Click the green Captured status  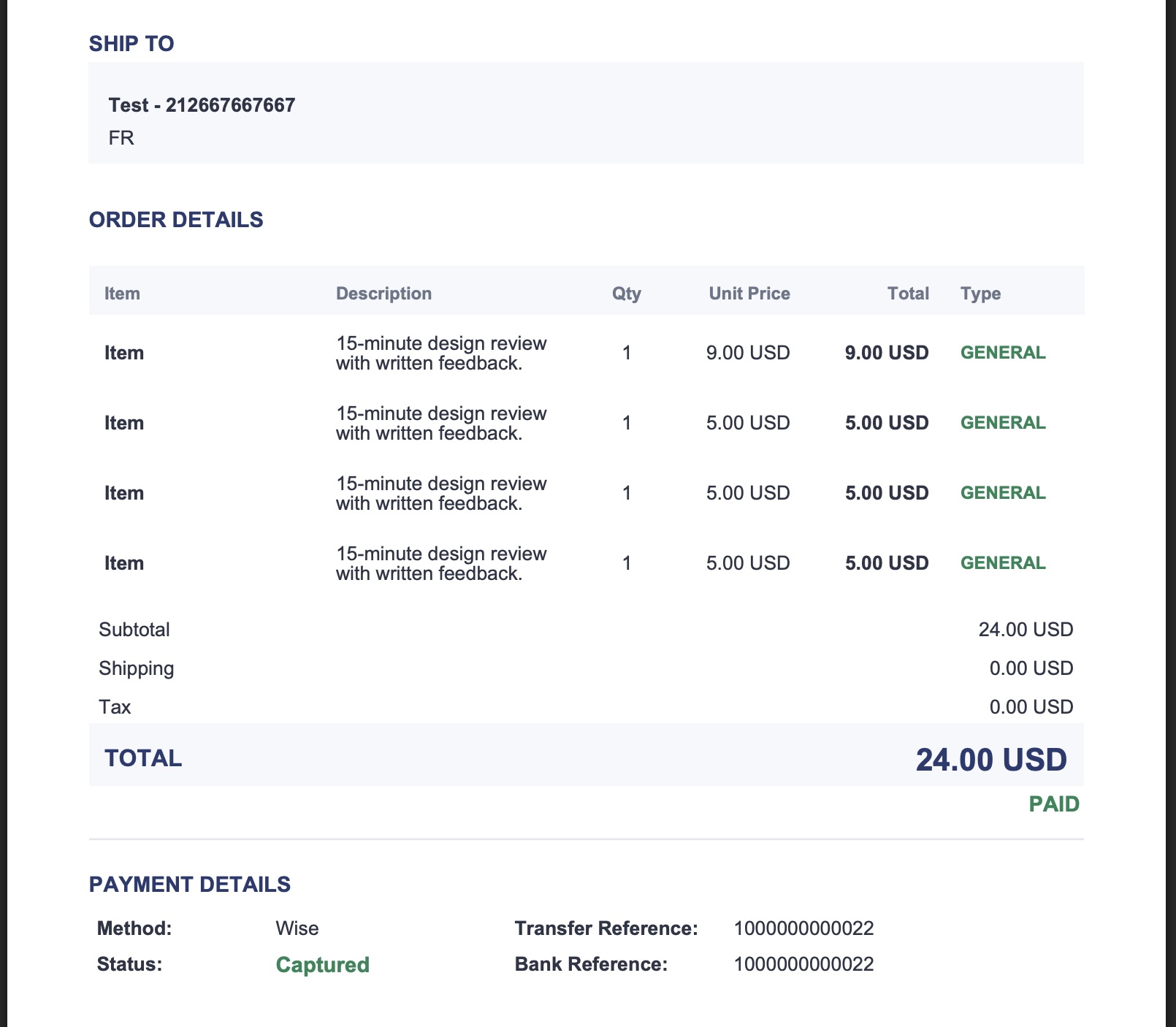coord(323,965)
